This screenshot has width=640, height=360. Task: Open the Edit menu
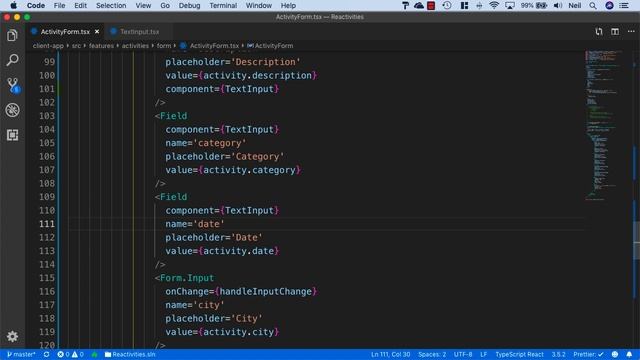click(x=80, y=5)
